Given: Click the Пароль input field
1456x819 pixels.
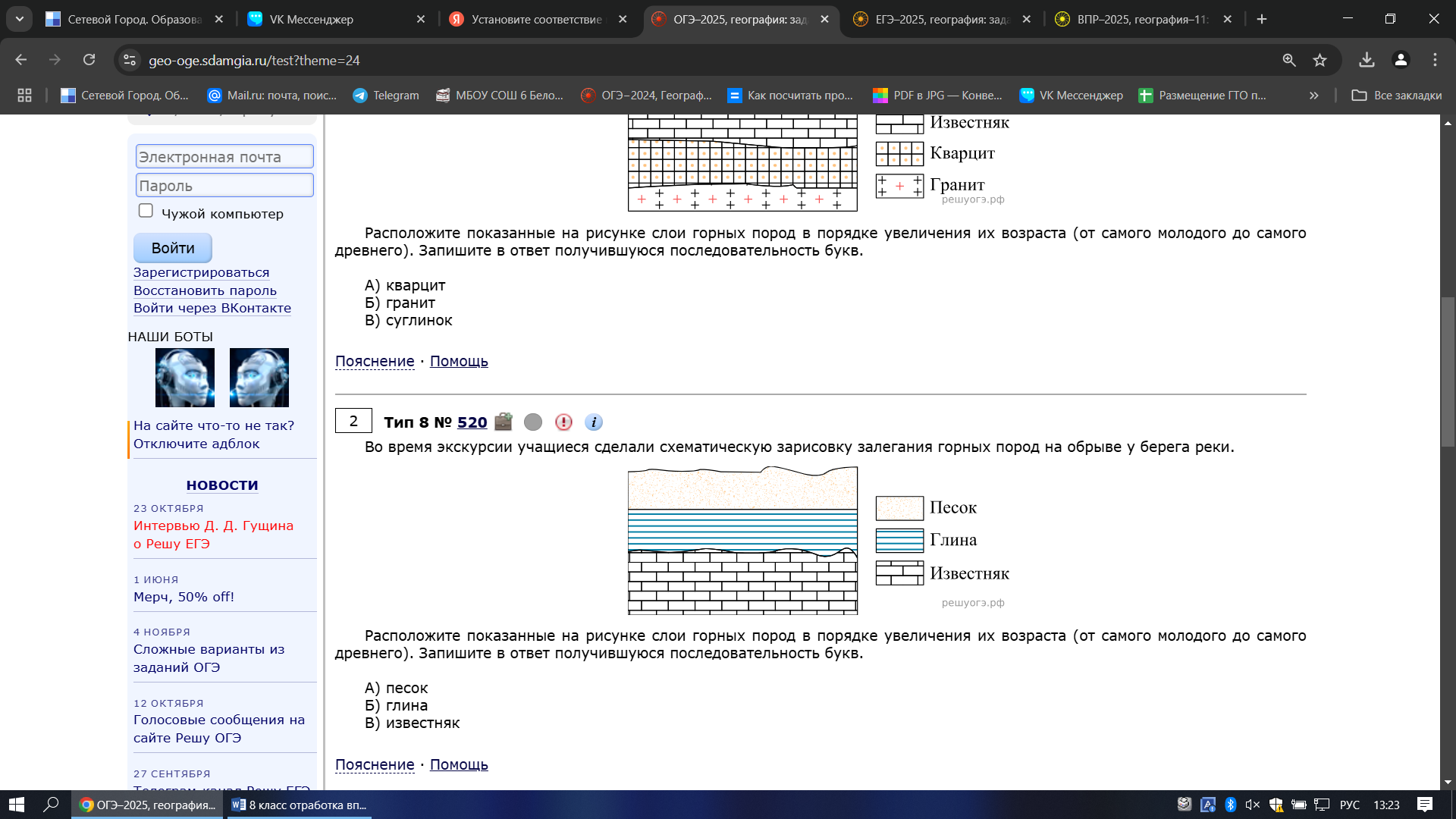Looking at the screenshot, I should point(224,185).
